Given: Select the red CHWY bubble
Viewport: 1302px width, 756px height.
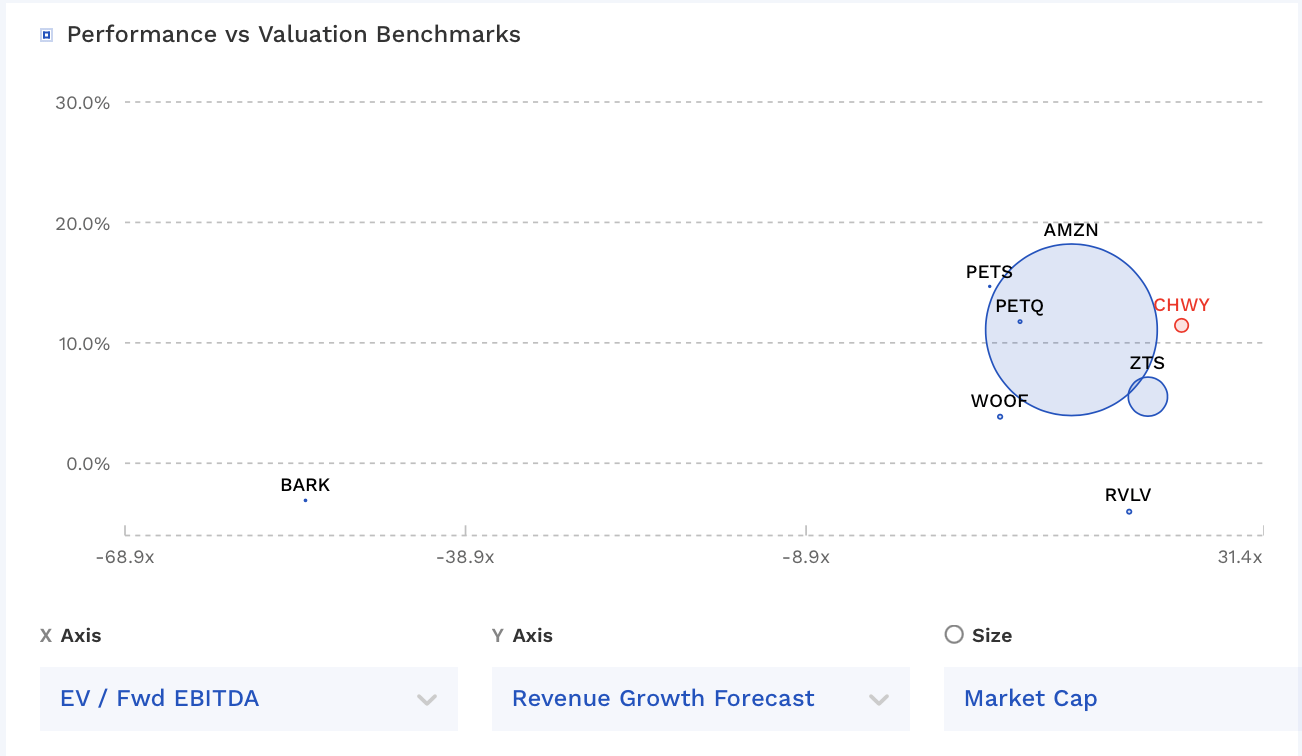Looking at the screenshot, I should [x=1182, y=324].
